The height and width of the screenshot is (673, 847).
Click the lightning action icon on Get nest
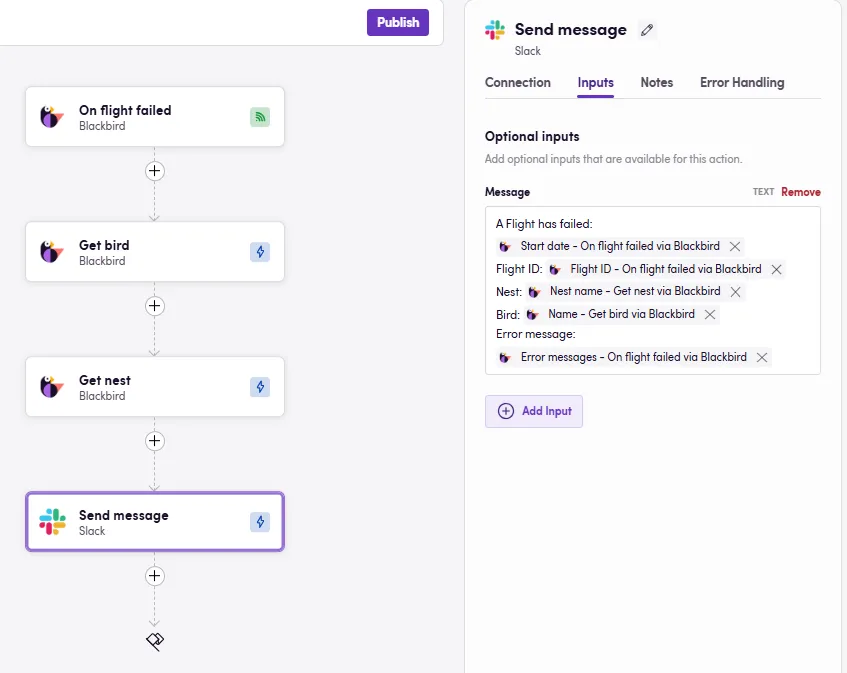click(x=260, y=387)
